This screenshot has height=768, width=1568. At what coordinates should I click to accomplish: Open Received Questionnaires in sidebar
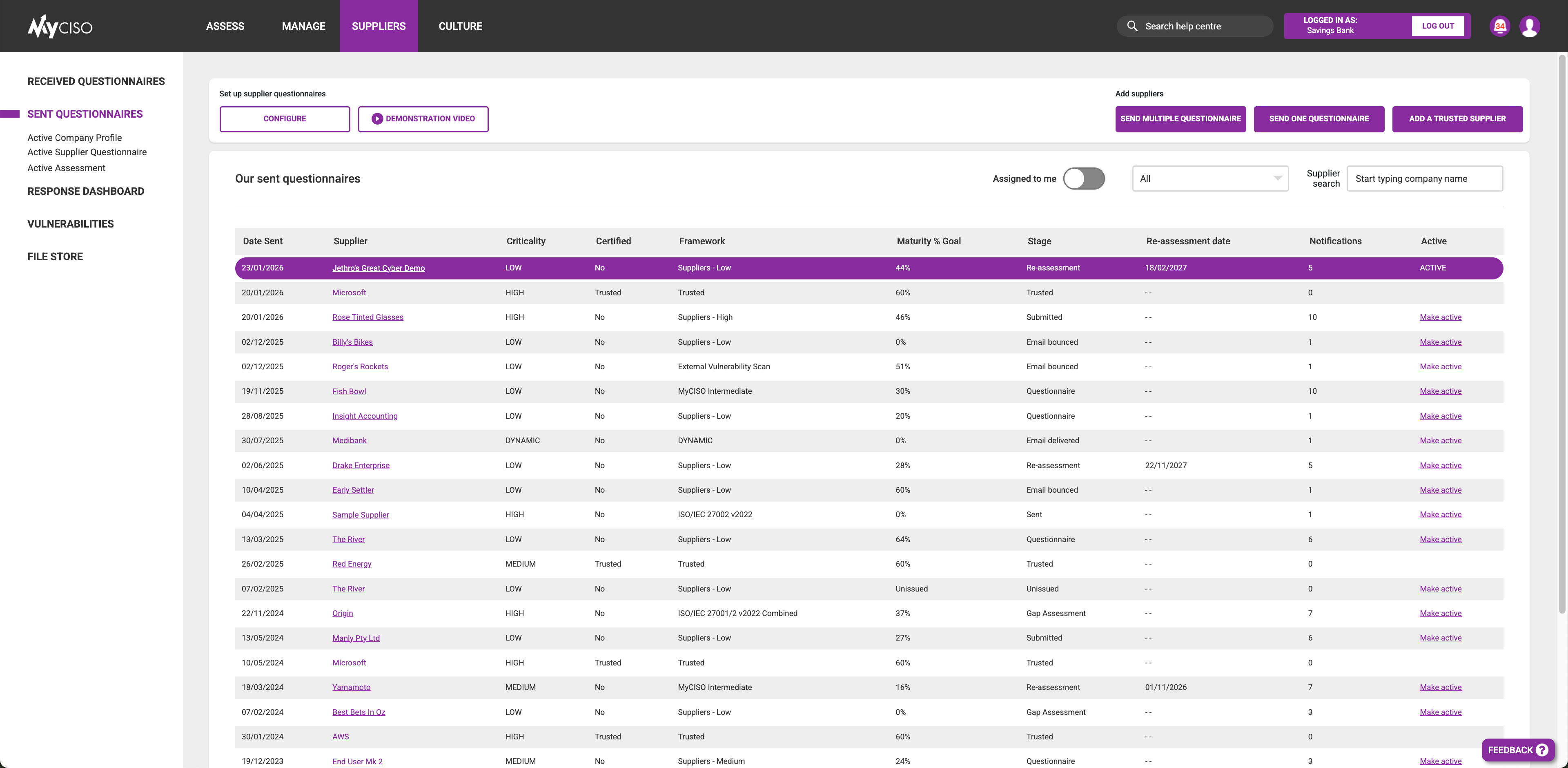pyautogui.click(x=96, y=82)
